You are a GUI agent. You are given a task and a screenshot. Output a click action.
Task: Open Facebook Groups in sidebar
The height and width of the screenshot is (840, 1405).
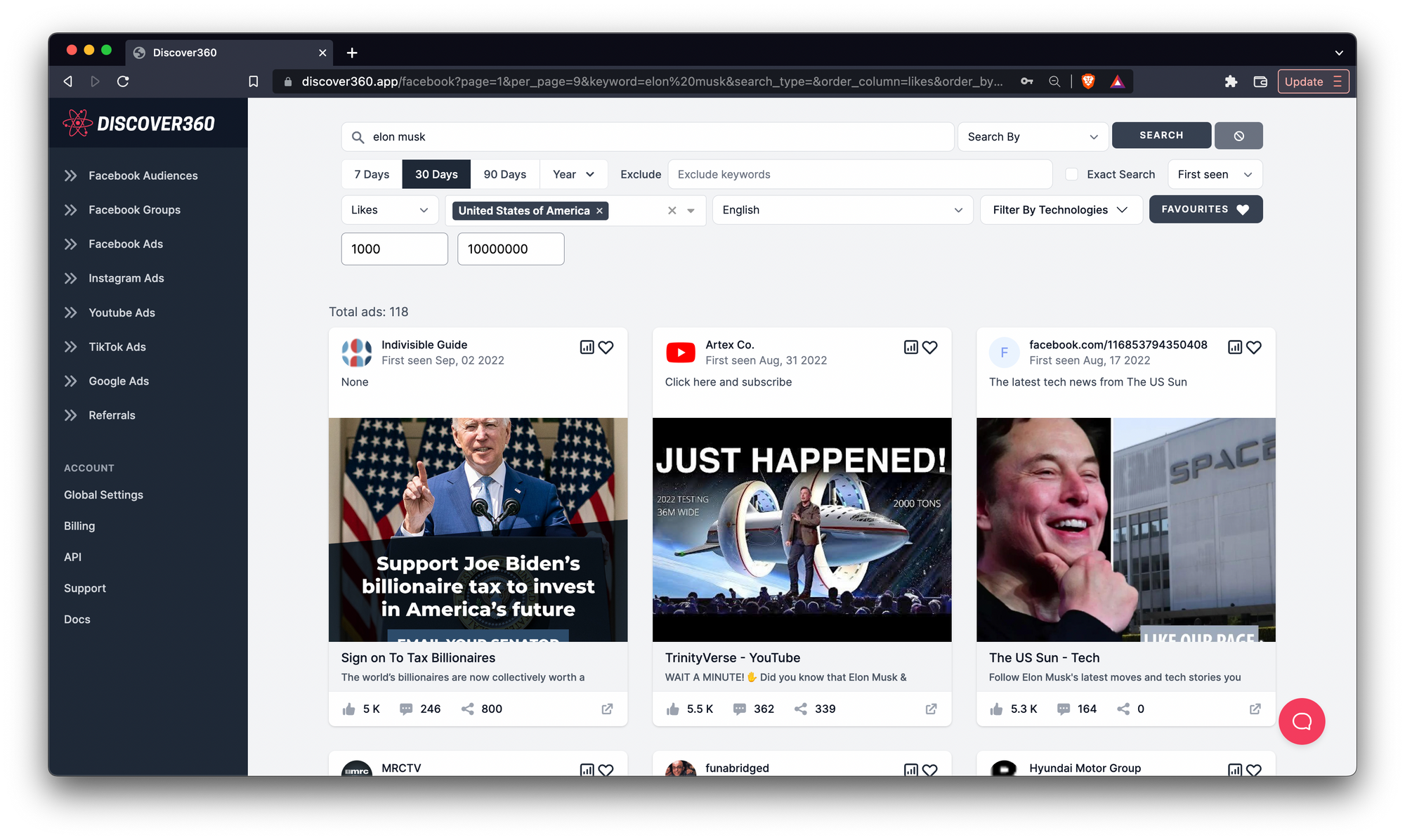[x=134, y=210]
